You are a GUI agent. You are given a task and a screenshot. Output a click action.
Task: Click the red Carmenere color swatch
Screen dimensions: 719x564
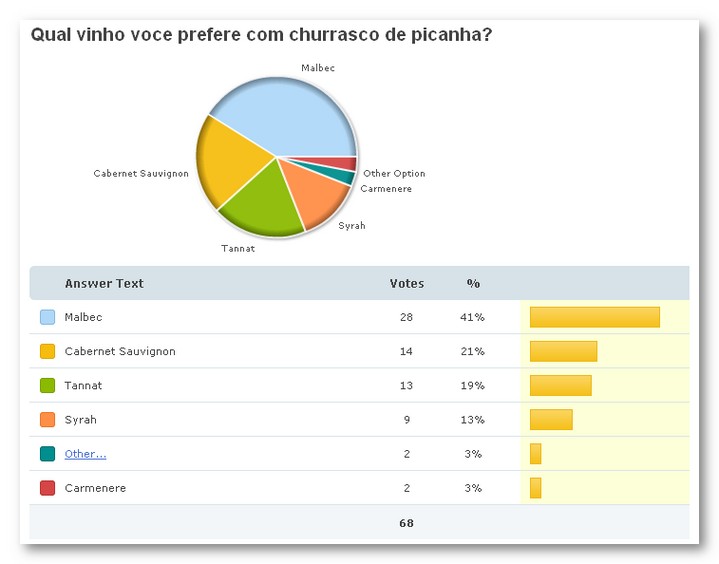point(47,488)
